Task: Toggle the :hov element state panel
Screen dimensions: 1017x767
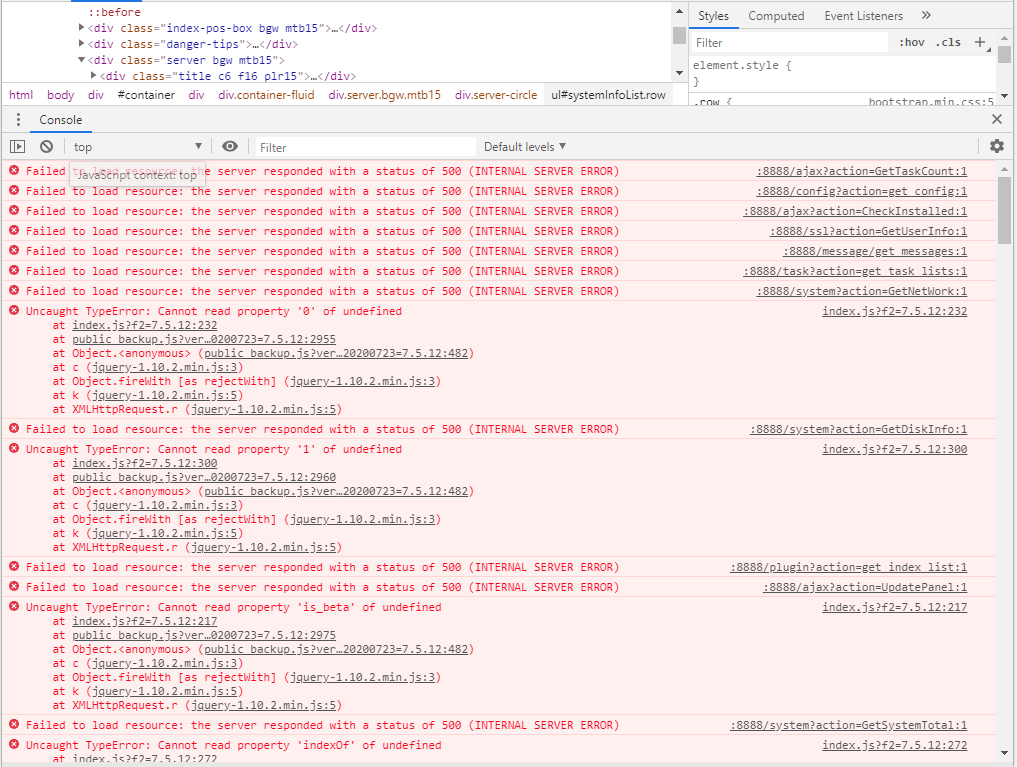Action: click(x=911, y=42)
